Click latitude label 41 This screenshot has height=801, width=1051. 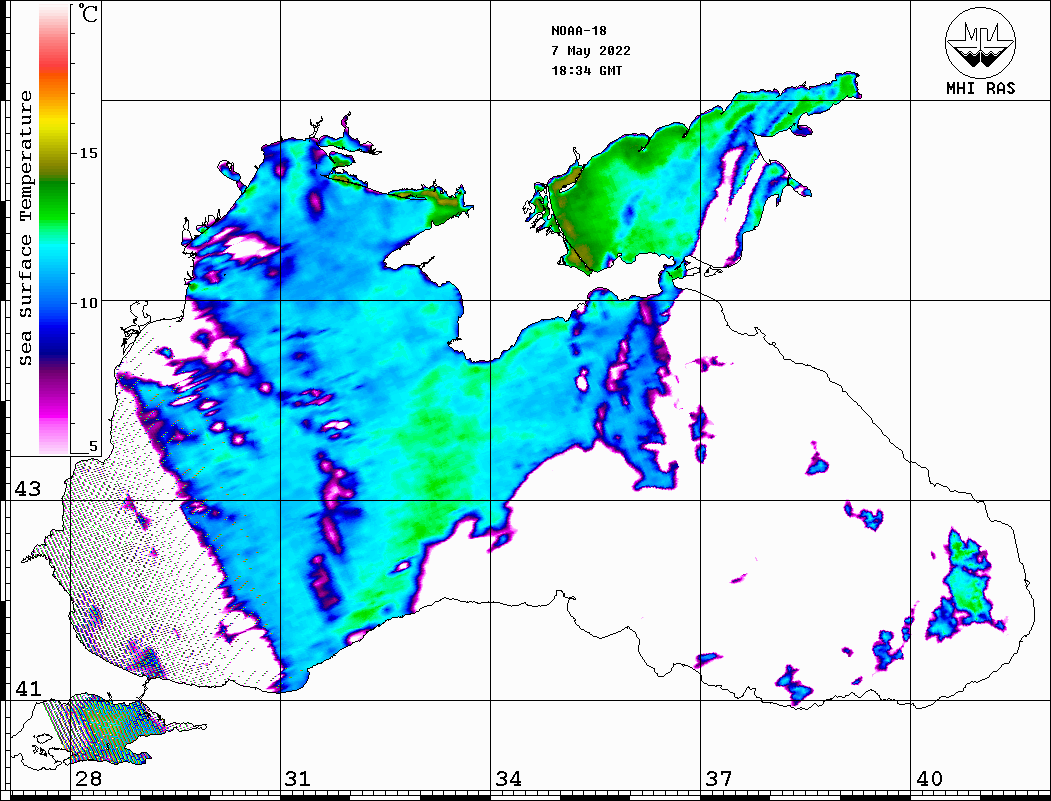tap(27, 689)
